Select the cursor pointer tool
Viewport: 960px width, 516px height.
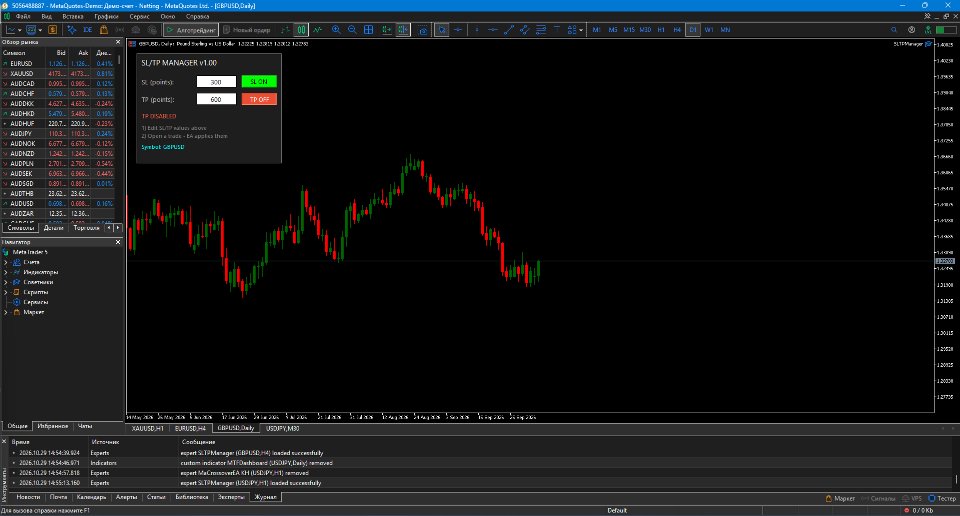441,29
